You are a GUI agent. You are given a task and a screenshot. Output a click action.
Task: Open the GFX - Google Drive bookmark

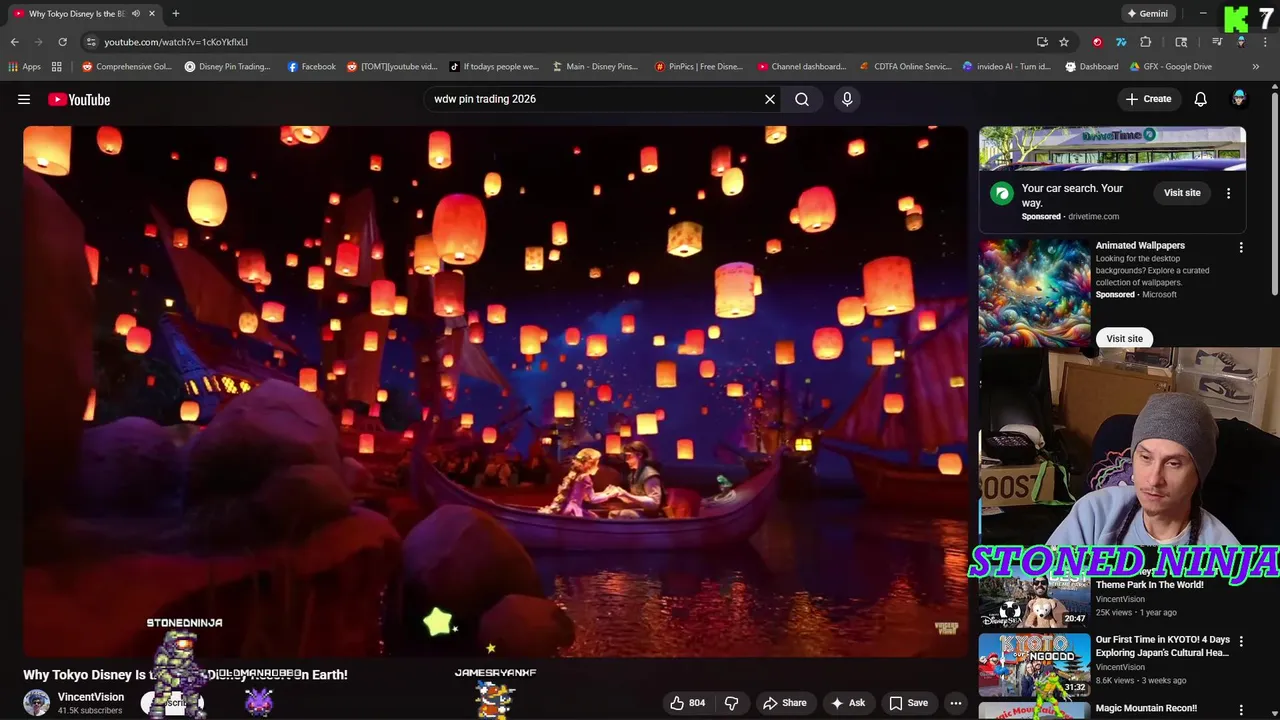point(1171,67)
